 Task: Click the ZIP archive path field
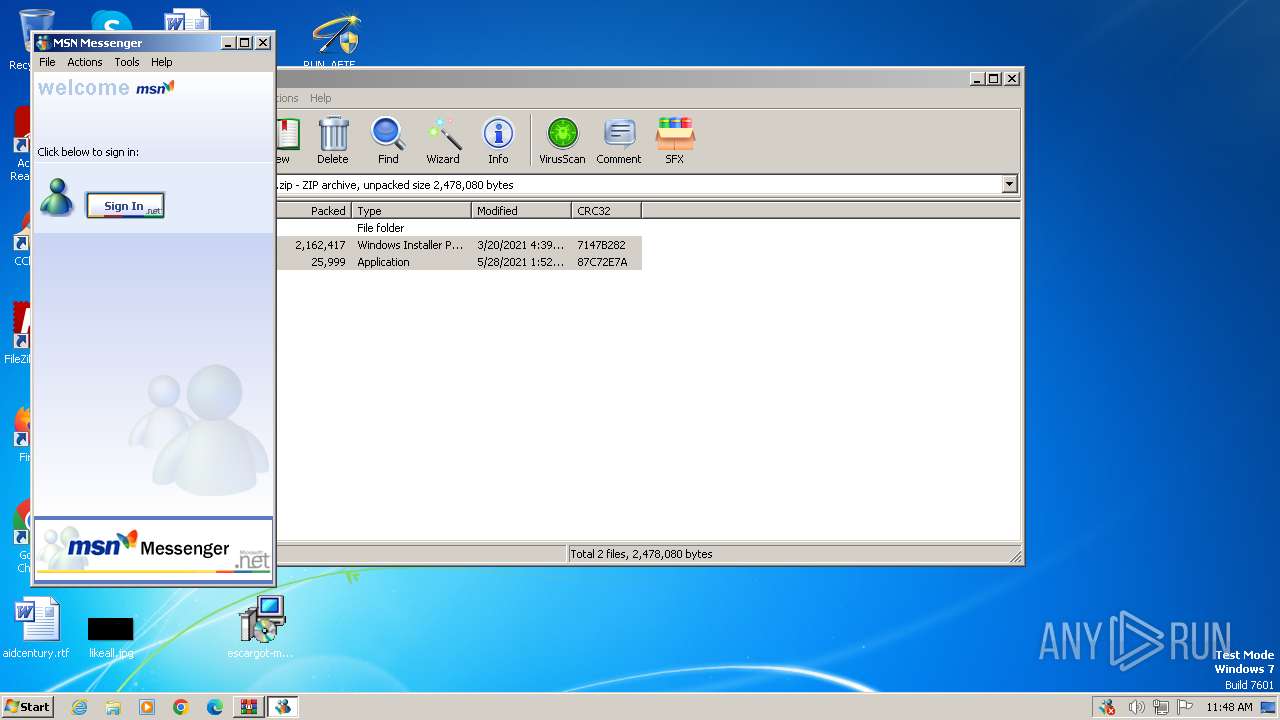pyautogui.click(x=638, y=185)
